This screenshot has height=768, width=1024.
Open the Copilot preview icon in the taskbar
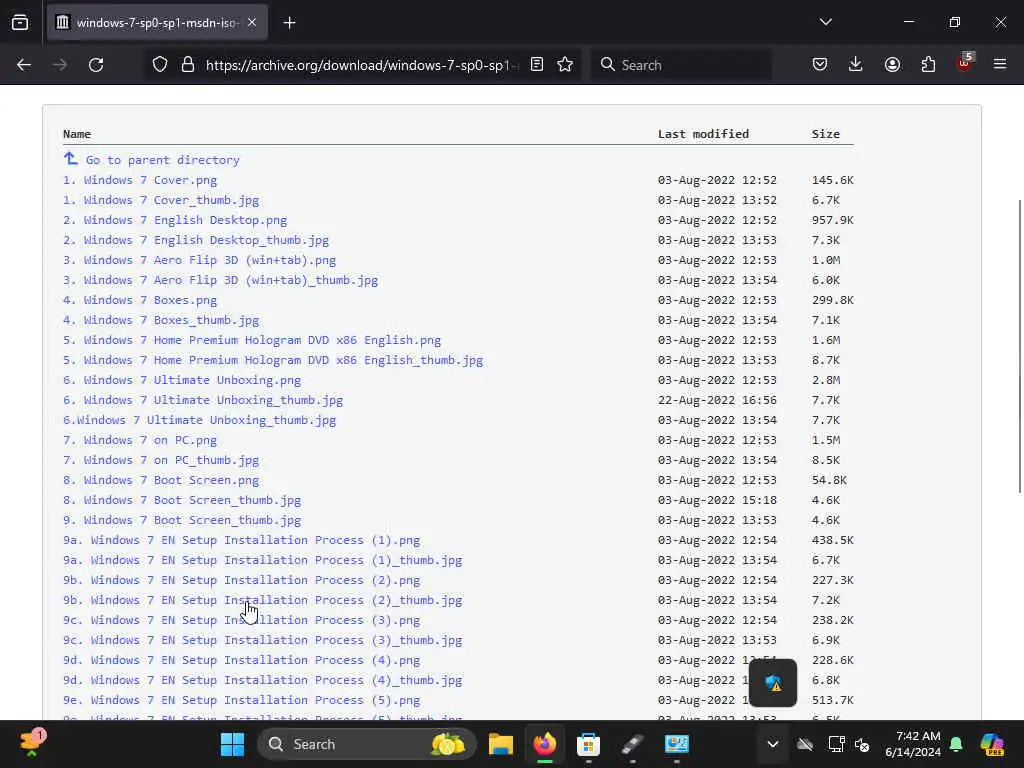pyautogui.click(x=992, y=744)
